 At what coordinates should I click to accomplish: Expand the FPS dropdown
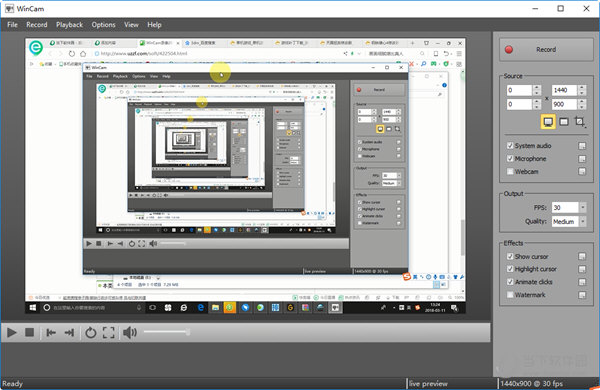pos(583,207)
